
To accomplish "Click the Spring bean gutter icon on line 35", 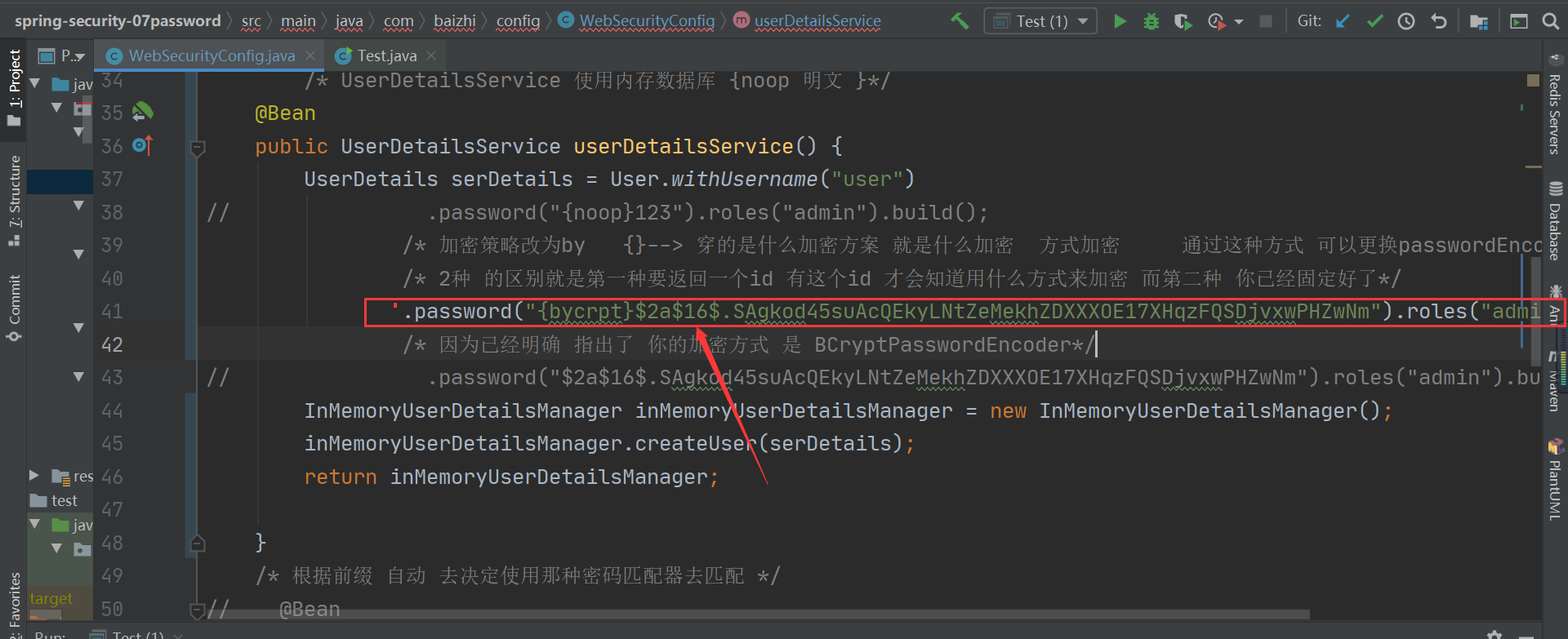I will click(143, 112).
